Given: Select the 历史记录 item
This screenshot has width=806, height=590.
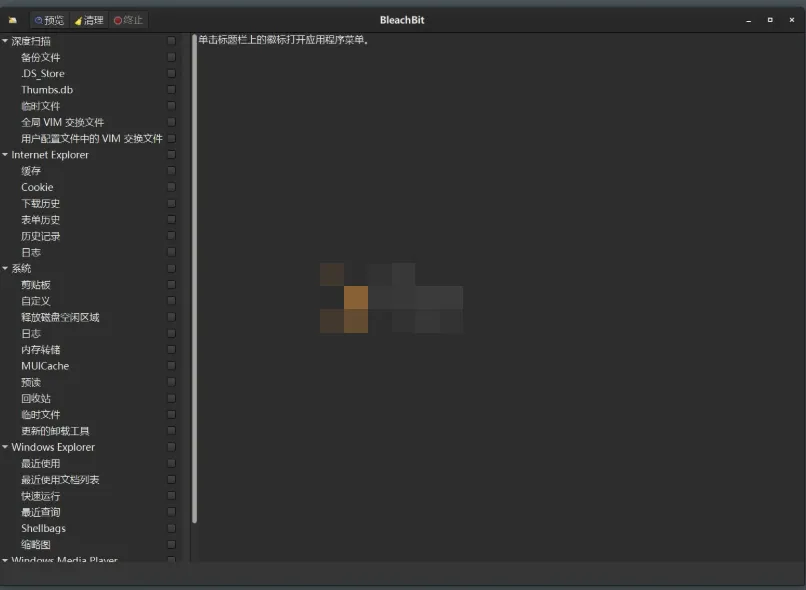Looking at the screenshot, I should click(x=41, y=236).
